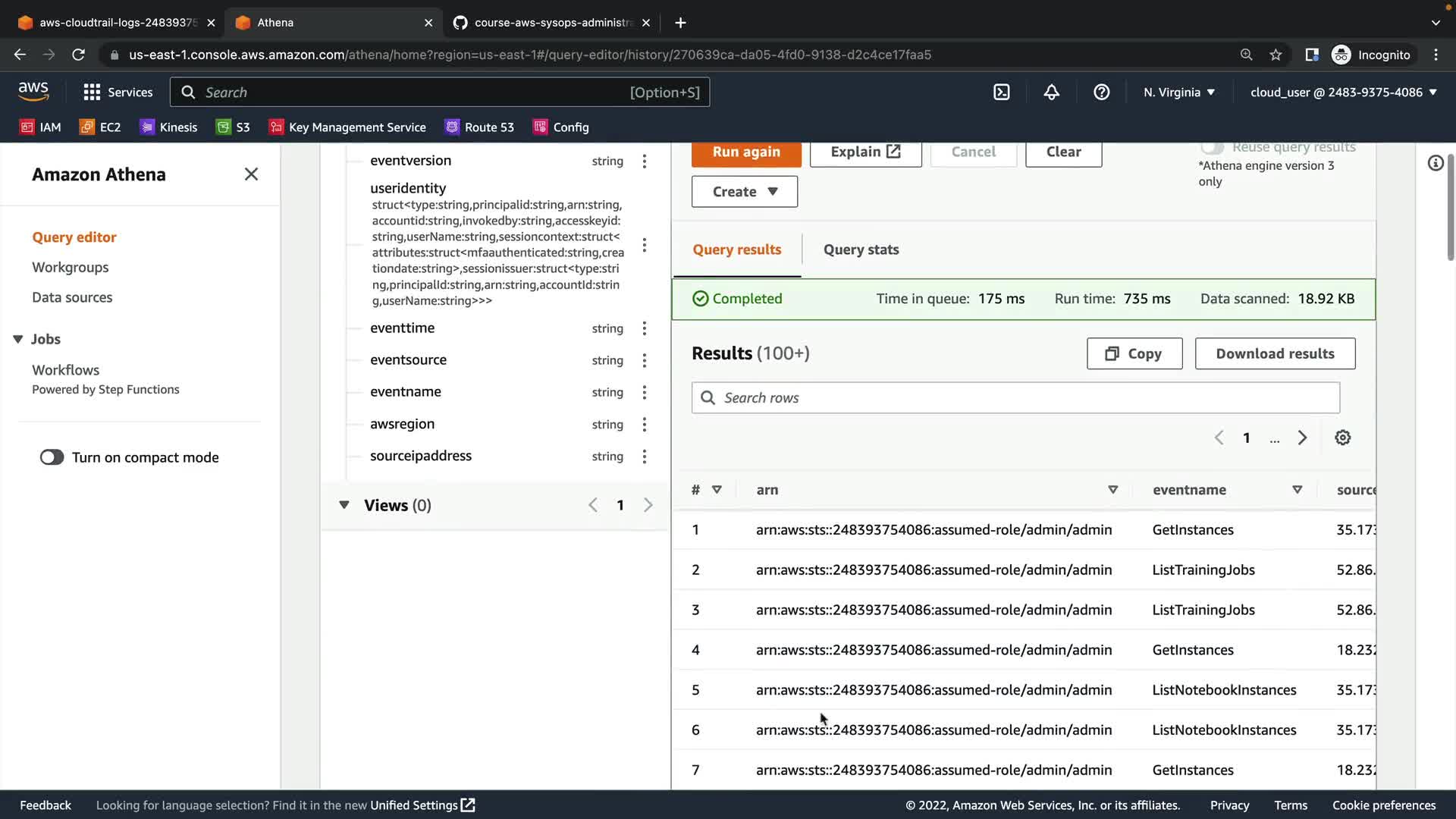This screenshot has height=819, width=1456.
Task: Go to next results page
Action: [1302, 438]
